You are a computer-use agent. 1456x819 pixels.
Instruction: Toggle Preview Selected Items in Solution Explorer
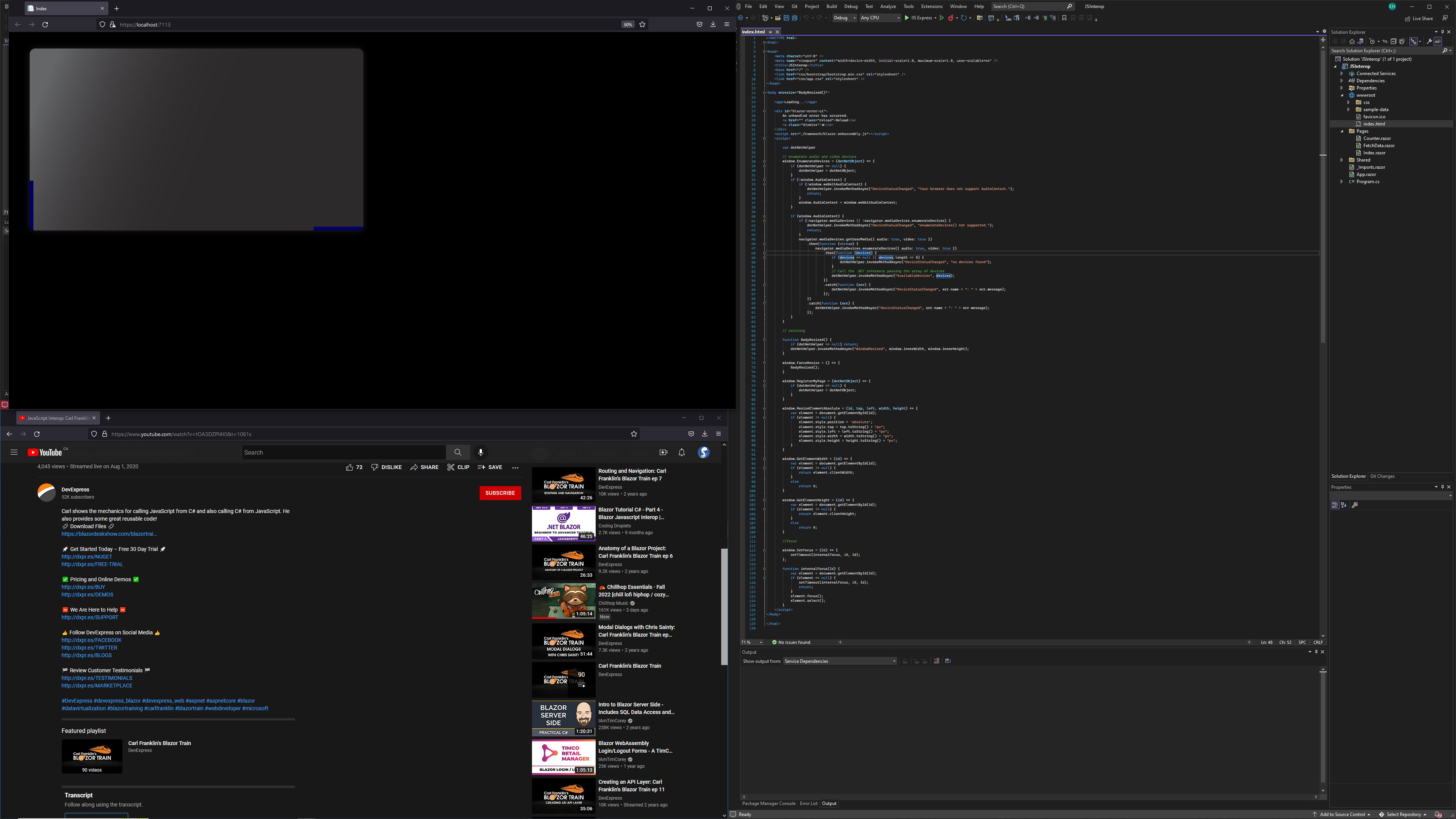1438,41
